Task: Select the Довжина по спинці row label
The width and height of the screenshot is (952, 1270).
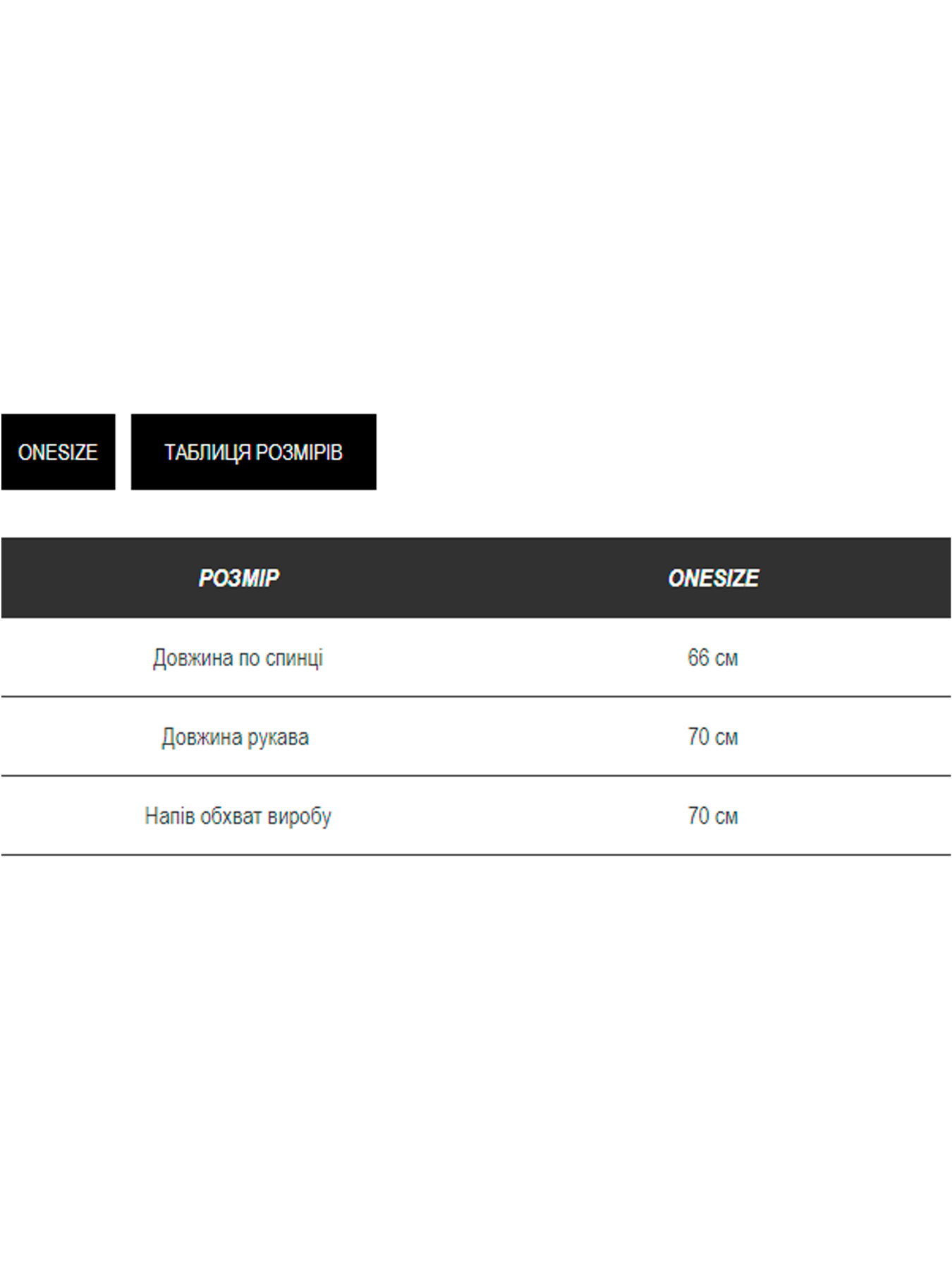Action: (x=238, y=658)
